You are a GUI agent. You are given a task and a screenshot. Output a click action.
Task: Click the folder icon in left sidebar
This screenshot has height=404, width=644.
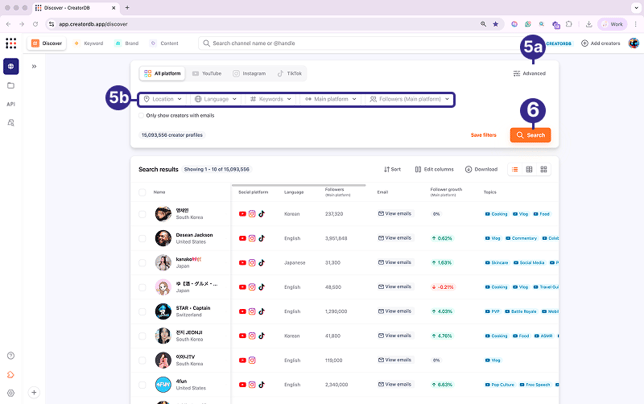click(11, 86)
